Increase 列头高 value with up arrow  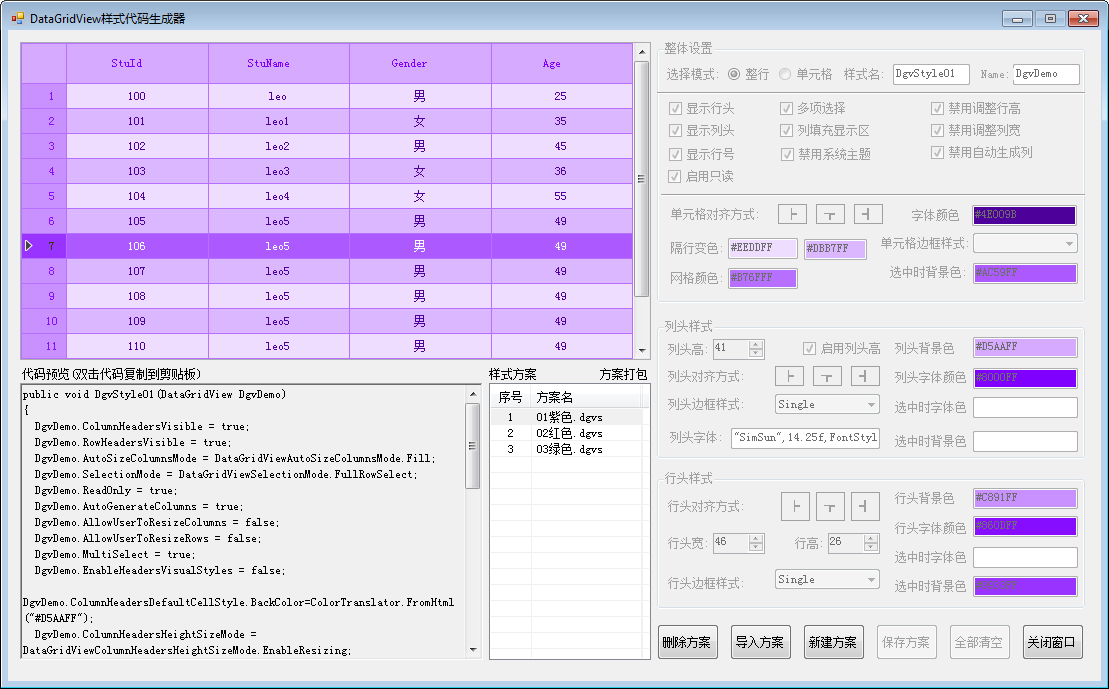756,344
